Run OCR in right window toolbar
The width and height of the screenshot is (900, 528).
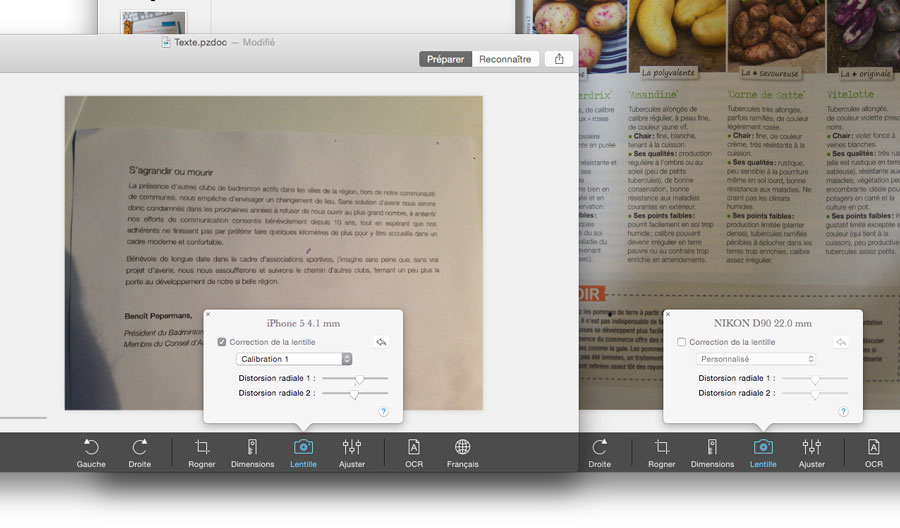(874, 453)
